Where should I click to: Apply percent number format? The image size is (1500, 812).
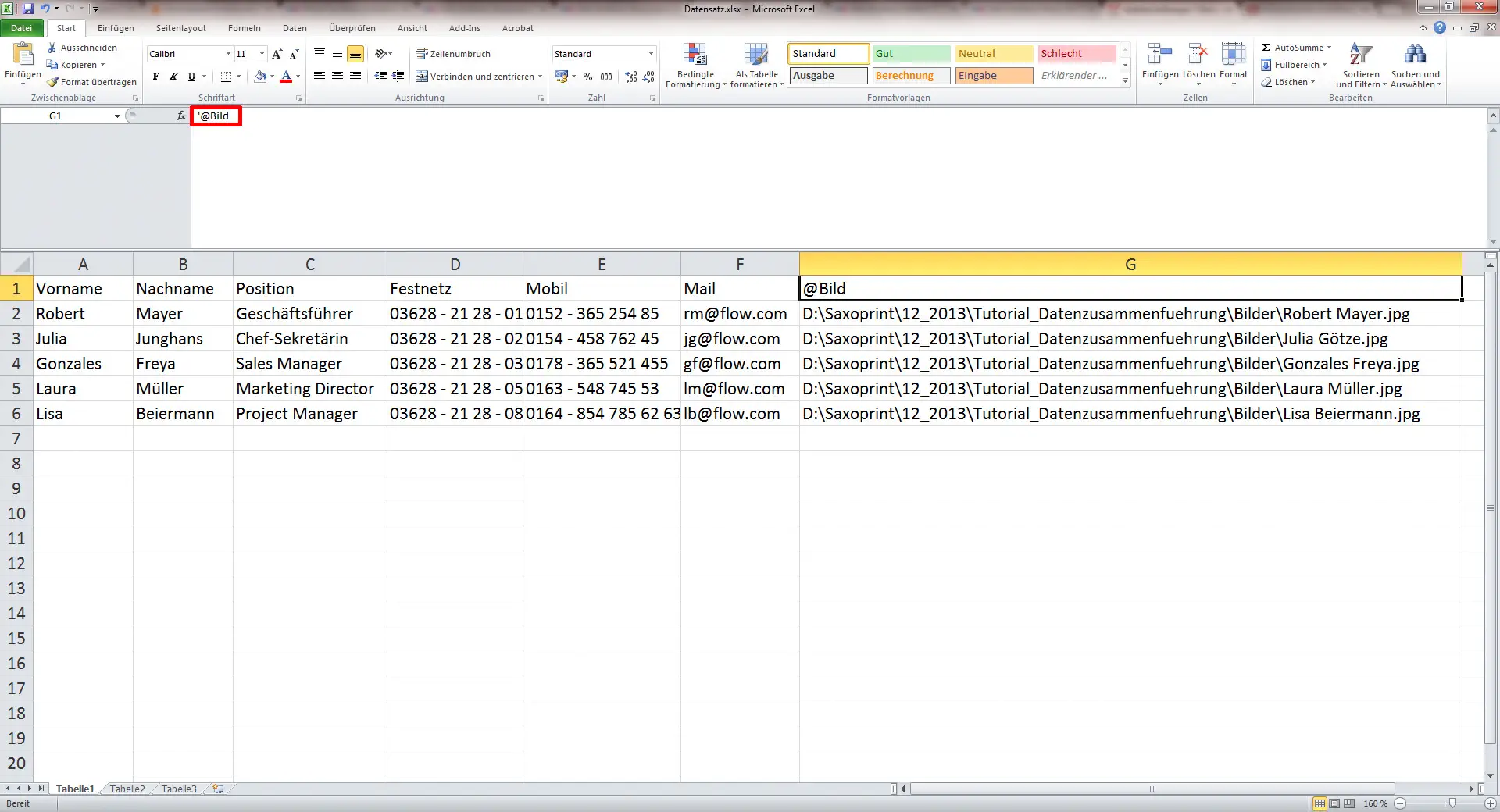tap(588, 77)
